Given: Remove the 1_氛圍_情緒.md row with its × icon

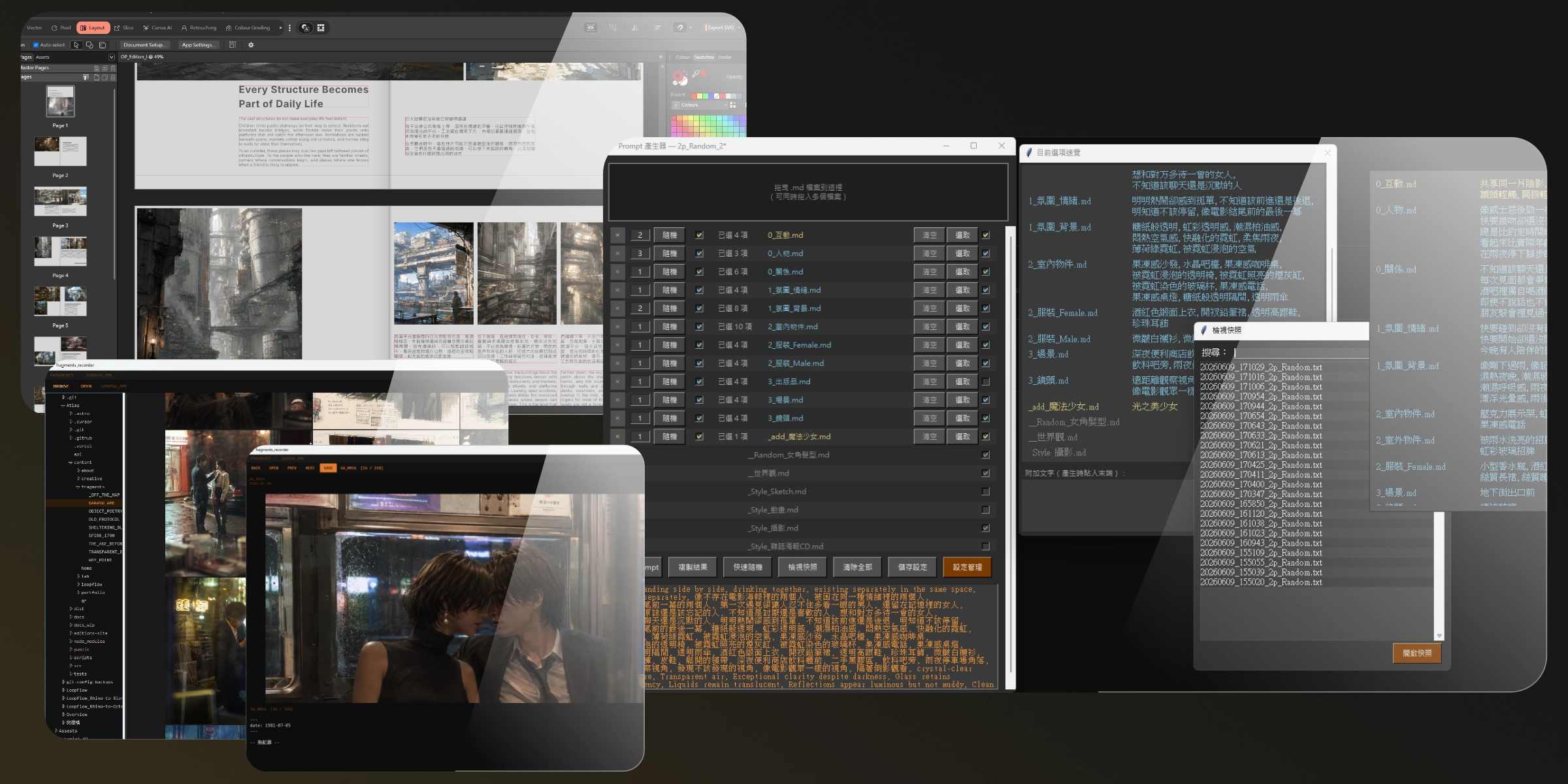Looking at the screenshot, I should coord(617,290).
